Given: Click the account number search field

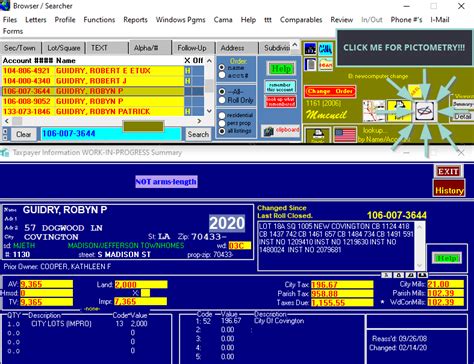Looking at the screenshot, I should [111, 134].
